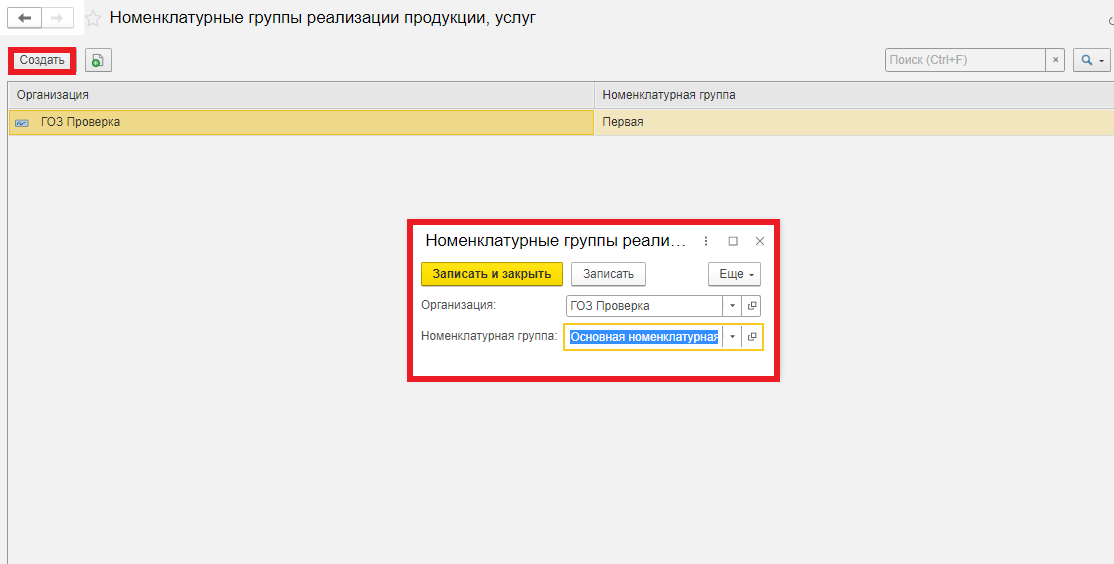Open the Еще dropdown menu
1114x564 pixels.
(734, 274)
